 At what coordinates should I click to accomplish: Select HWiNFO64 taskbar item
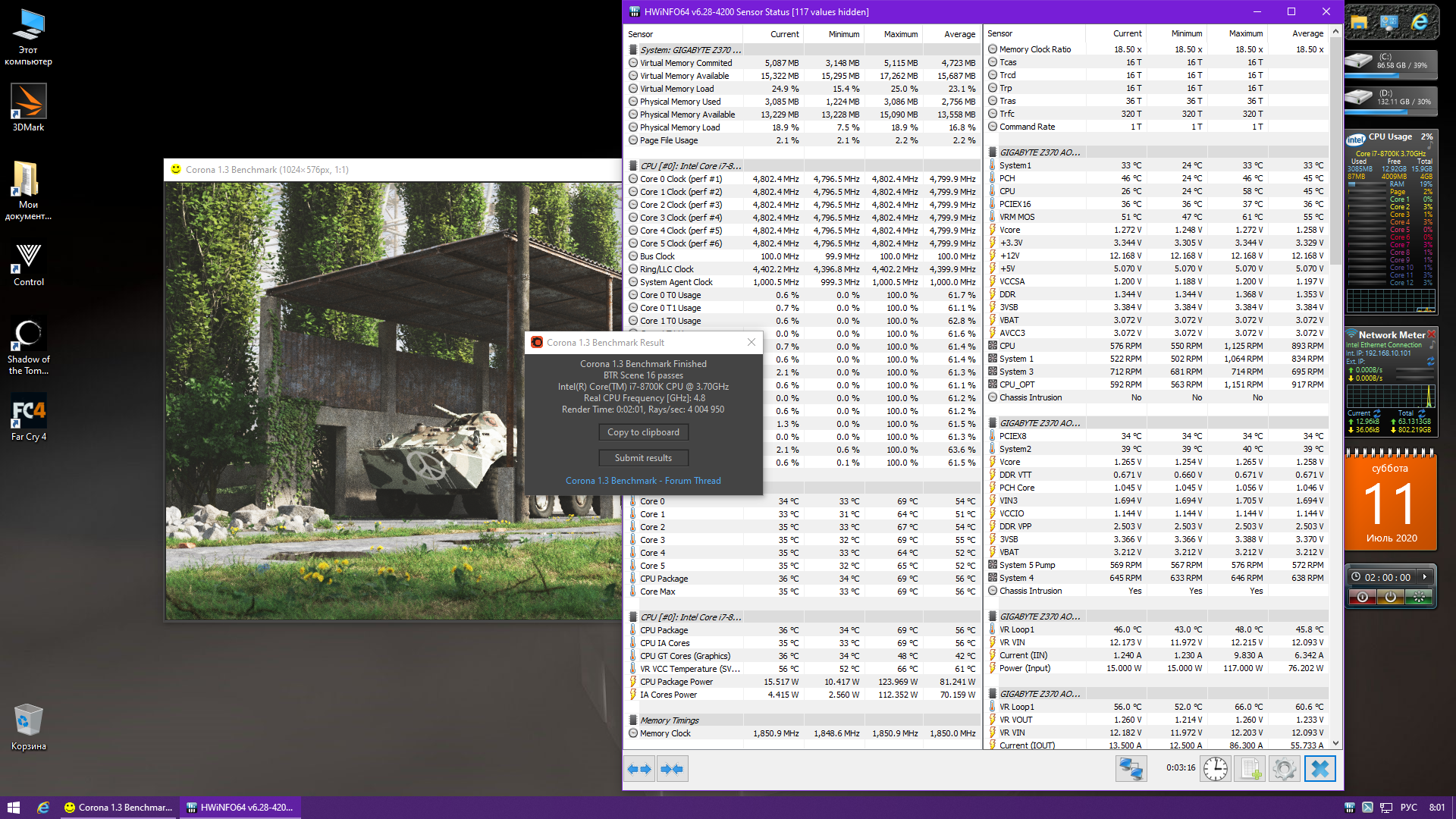[240, 808]
